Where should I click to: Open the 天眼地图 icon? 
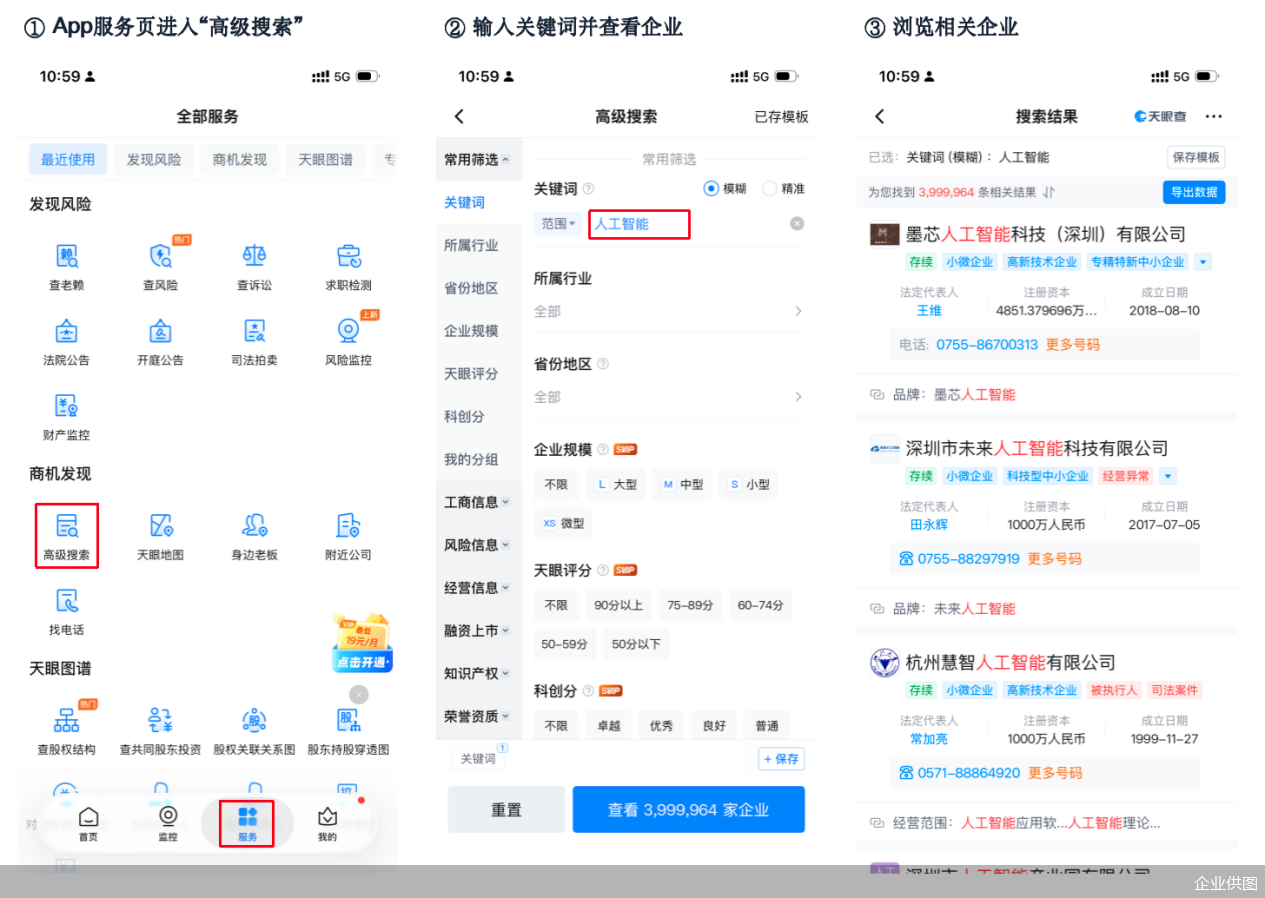161,526
